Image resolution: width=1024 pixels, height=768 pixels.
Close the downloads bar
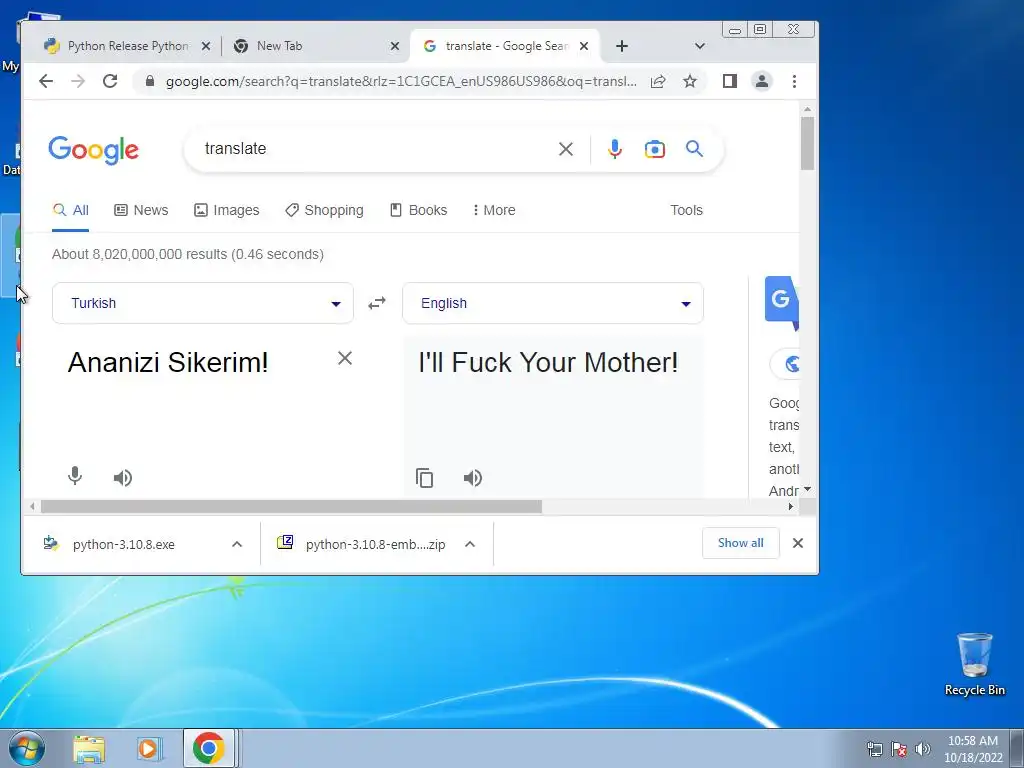797,543
